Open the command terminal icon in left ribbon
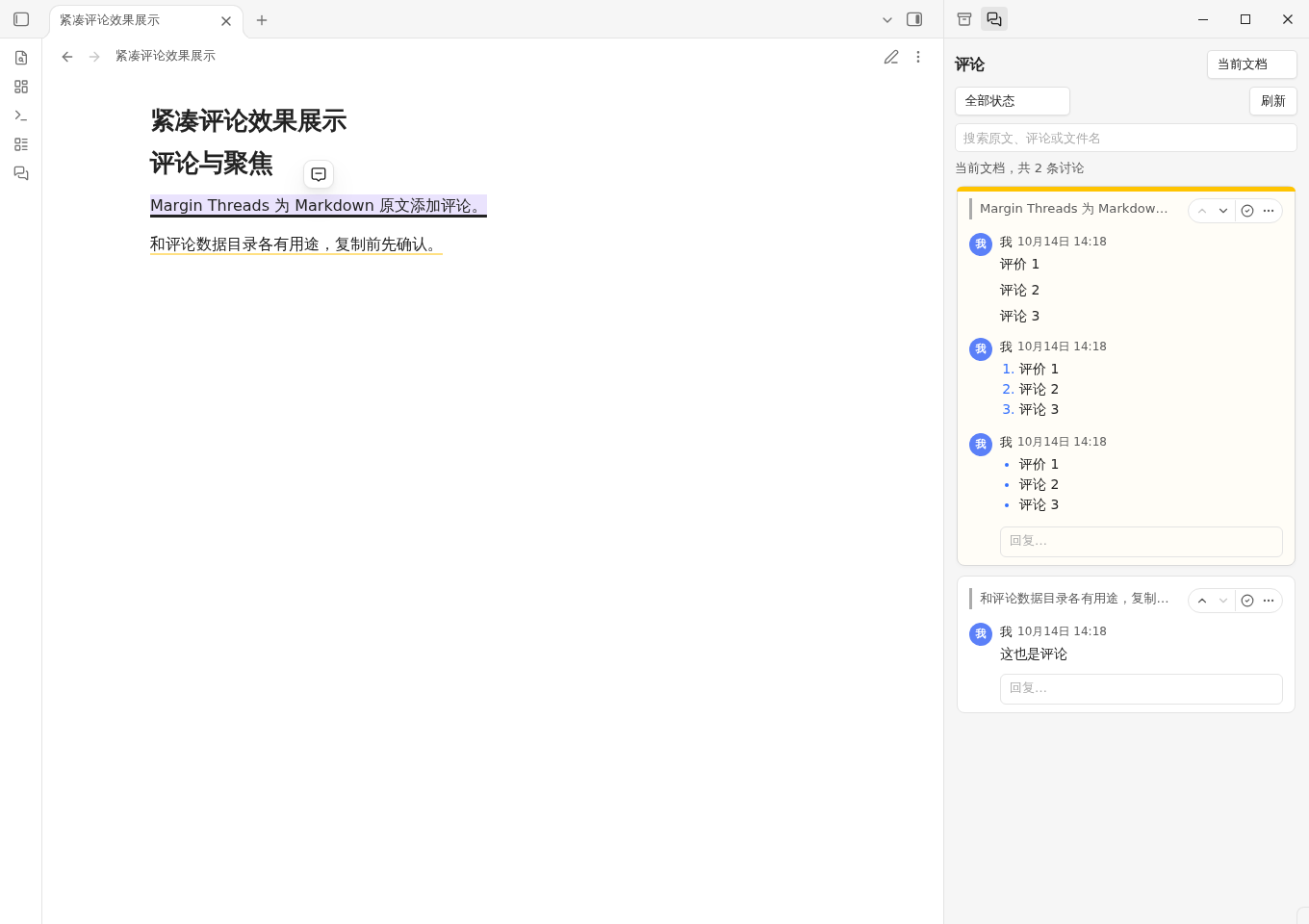Viewport: 1309px width, 924px height. (21, 115)
